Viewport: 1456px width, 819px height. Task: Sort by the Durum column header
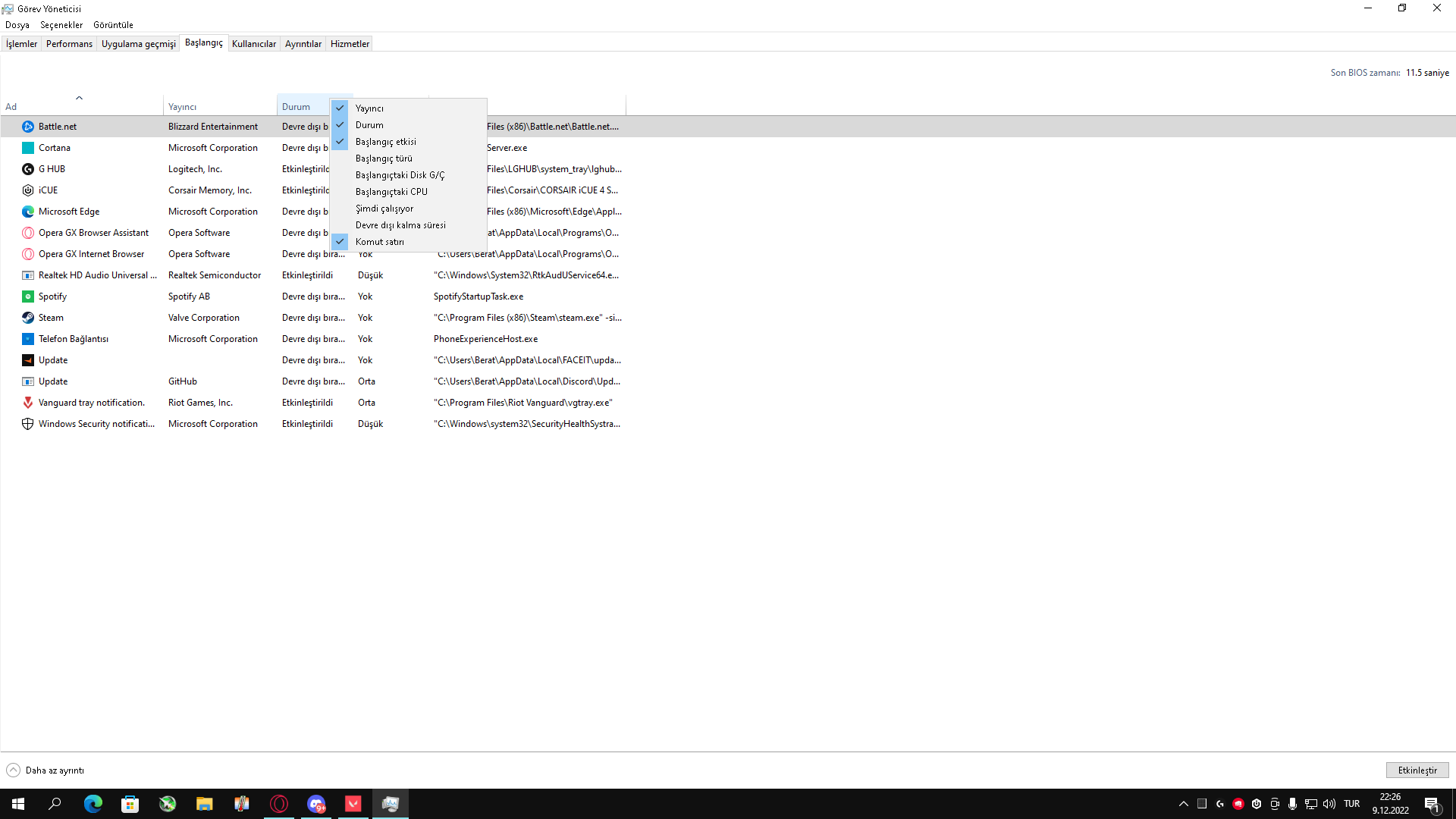pos(304,106)
